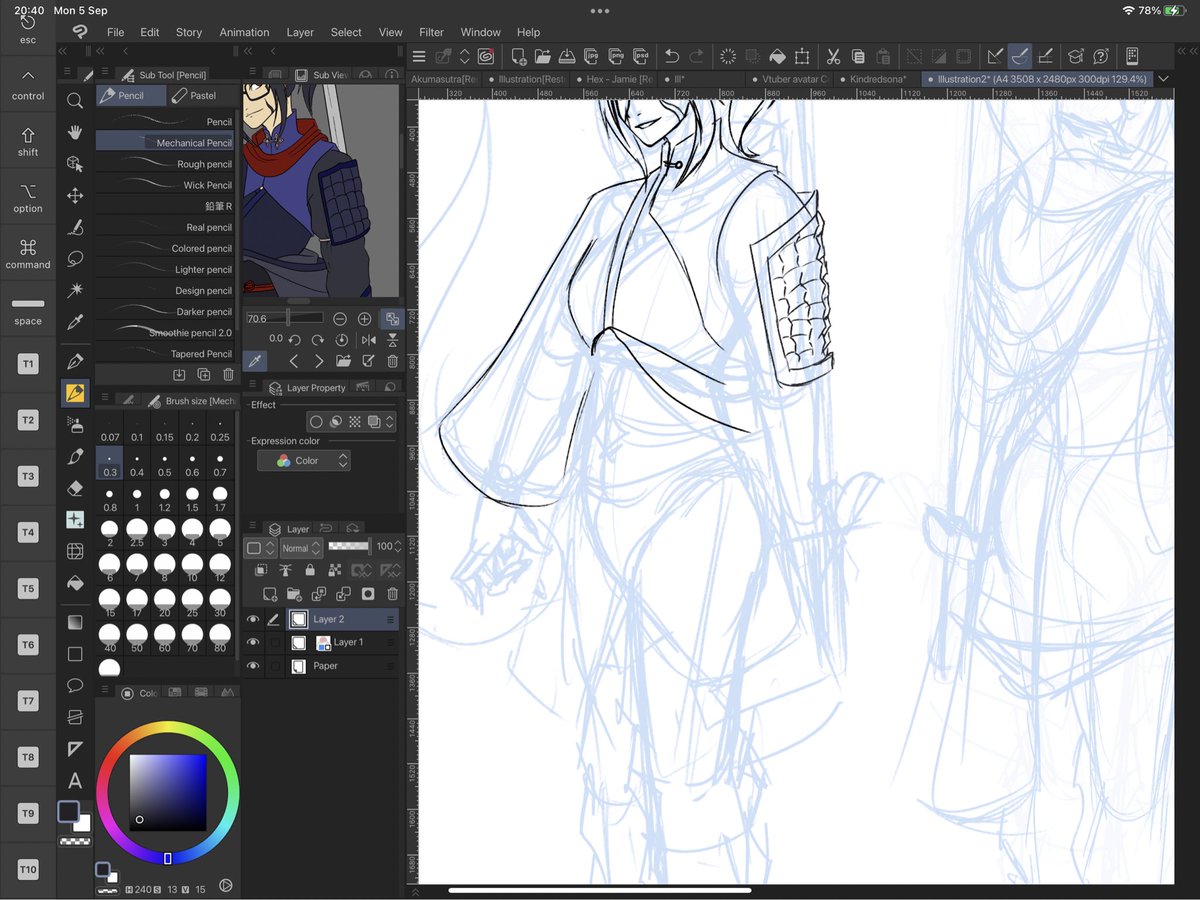Toggle Set as reference layer lighthouse icon

286,570
